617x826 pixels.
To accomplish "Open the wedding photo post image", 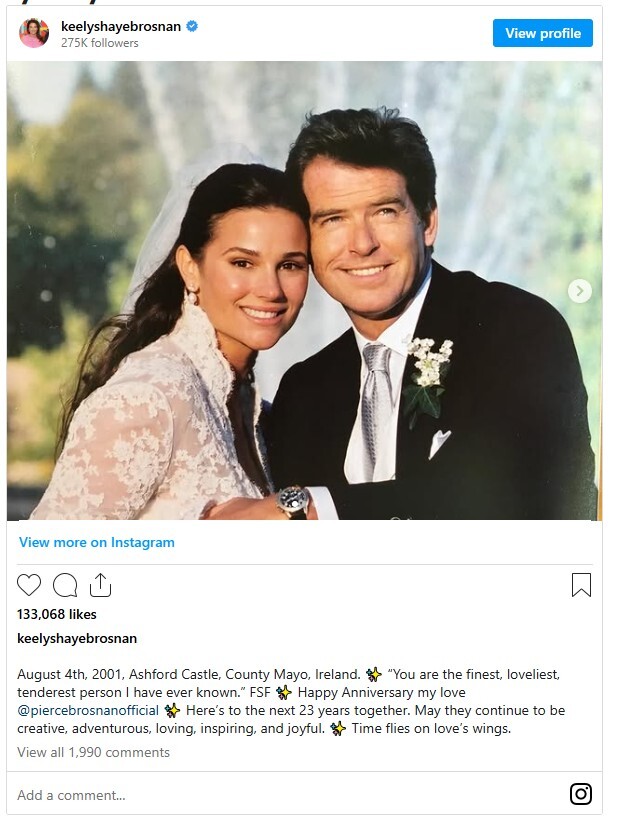I will [x=305, y=291].
